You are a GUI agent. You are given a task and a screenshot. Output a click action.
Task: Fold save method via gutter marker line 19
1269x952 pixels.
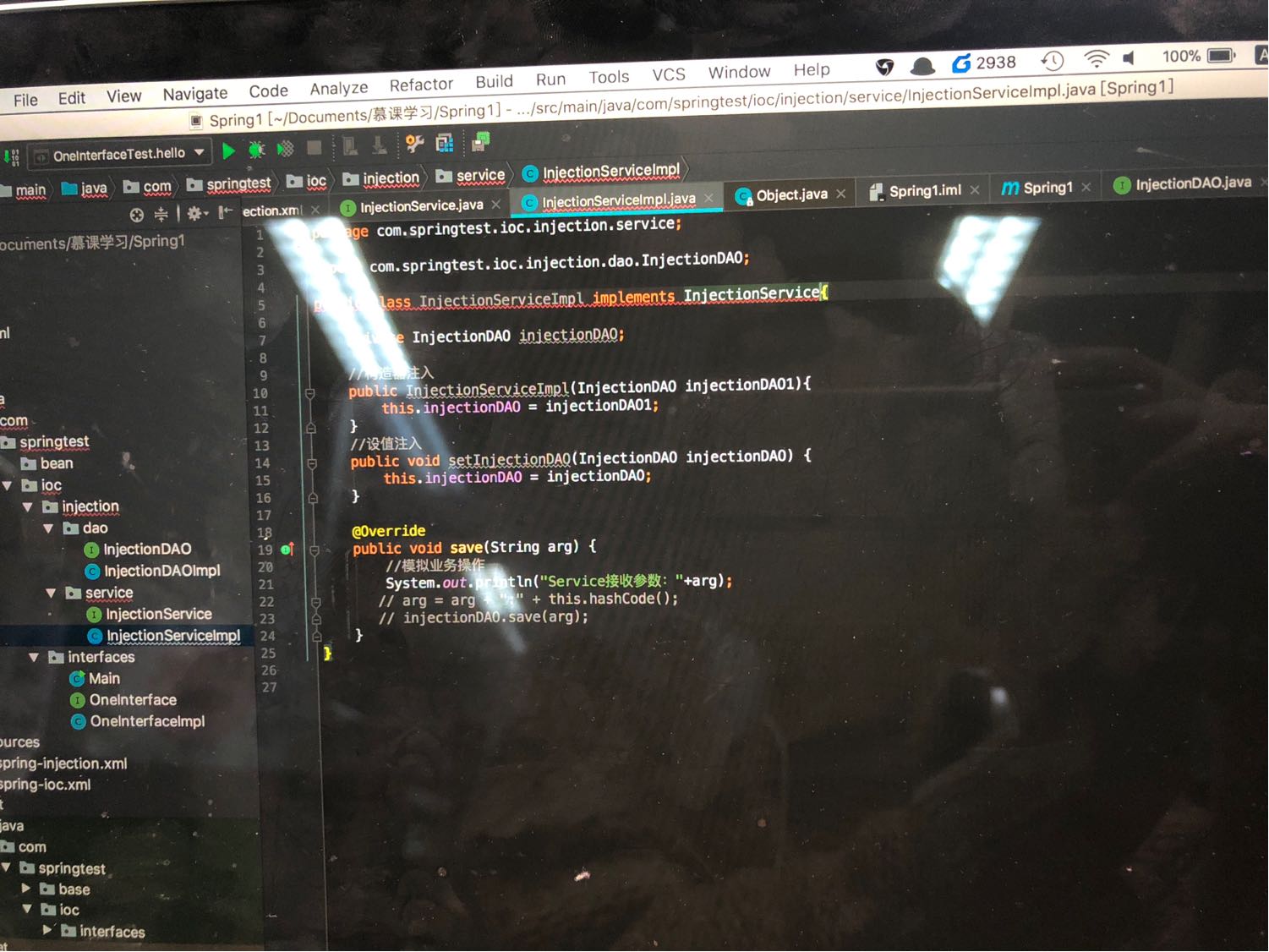(314, 550)
